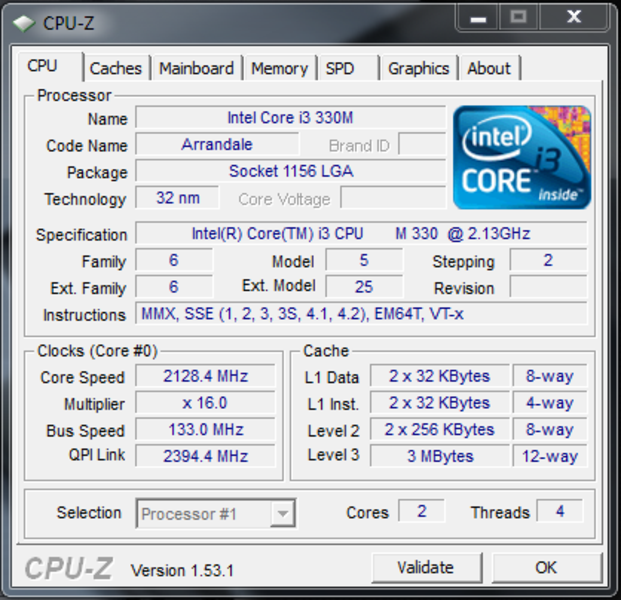Screen dimensions: 621x600
Task: Click the Level 3 12-way associativity value
Action: click(x=550, y=456)
